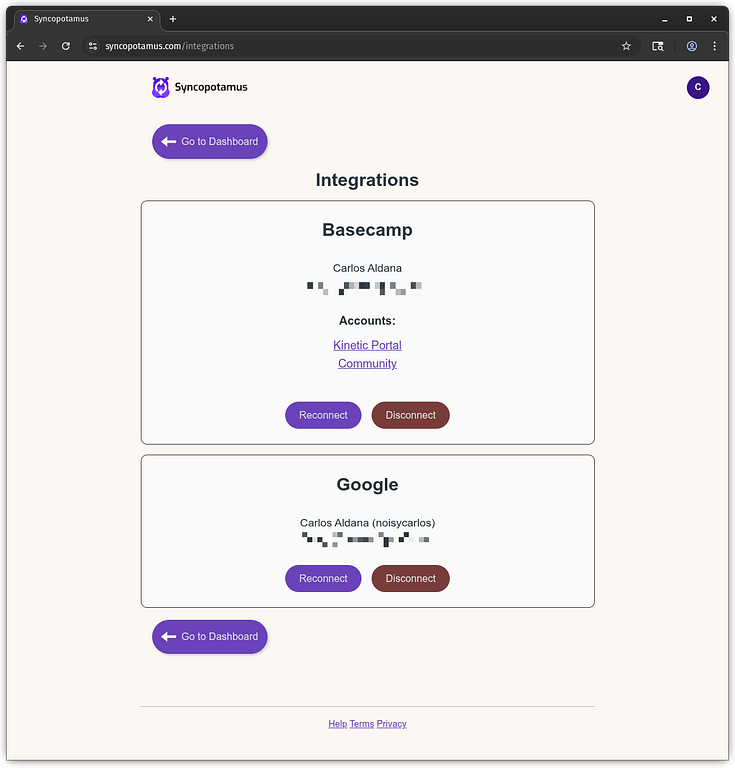735x768 pixels.
Task: Open the browser profile icon
Action: 691,46
